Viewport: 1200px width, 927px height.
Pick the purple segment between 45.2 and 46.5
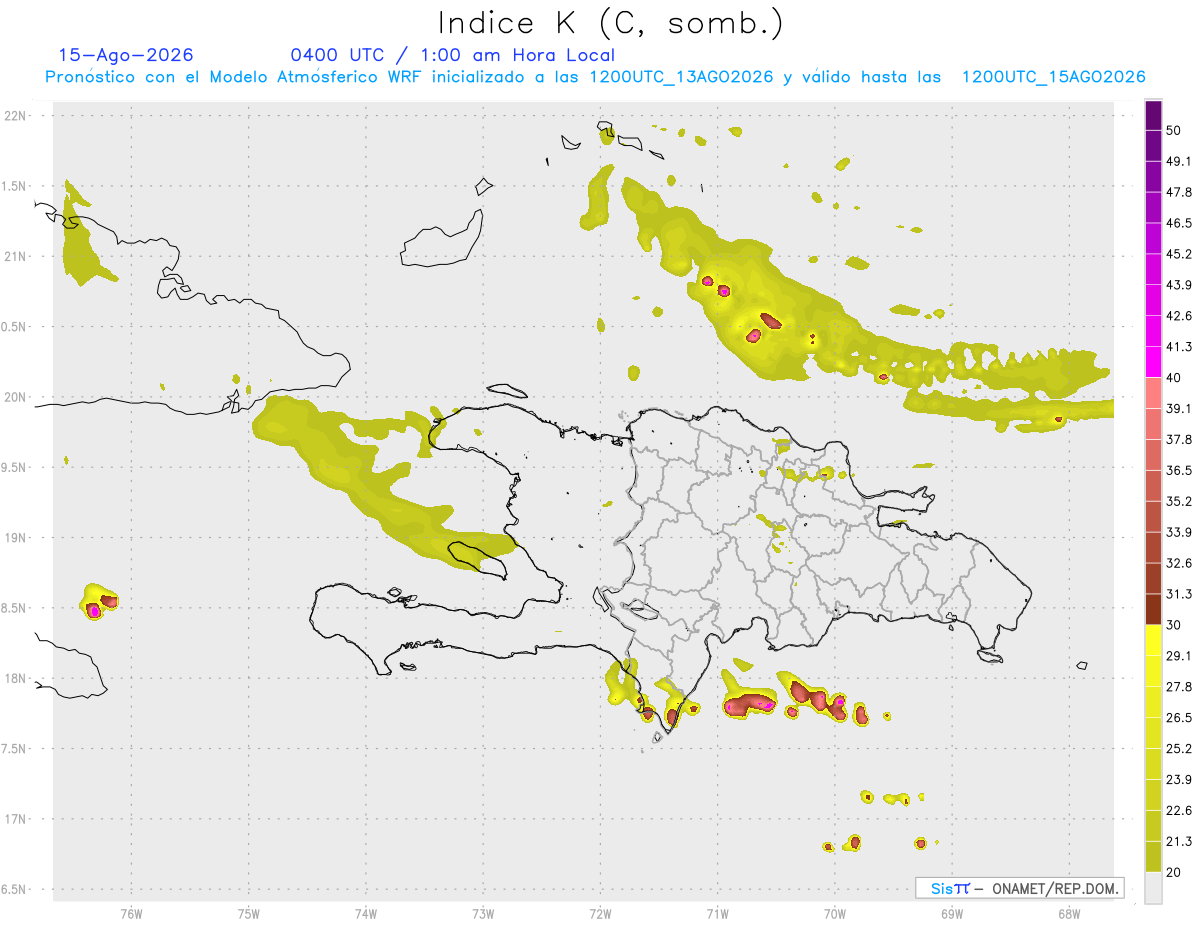(x=1153, y=238)
